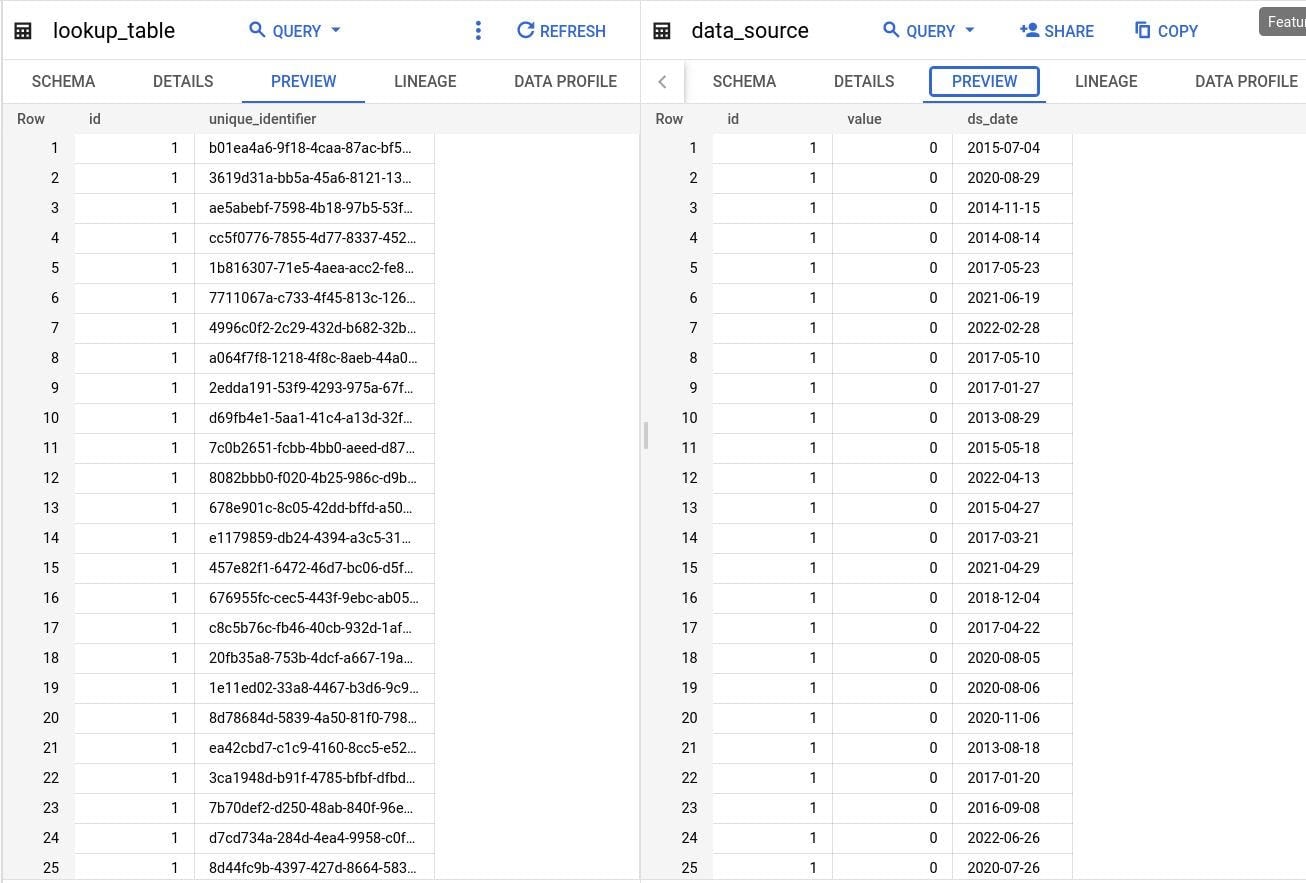Click the unique_identifier column header

coord(262,119)
